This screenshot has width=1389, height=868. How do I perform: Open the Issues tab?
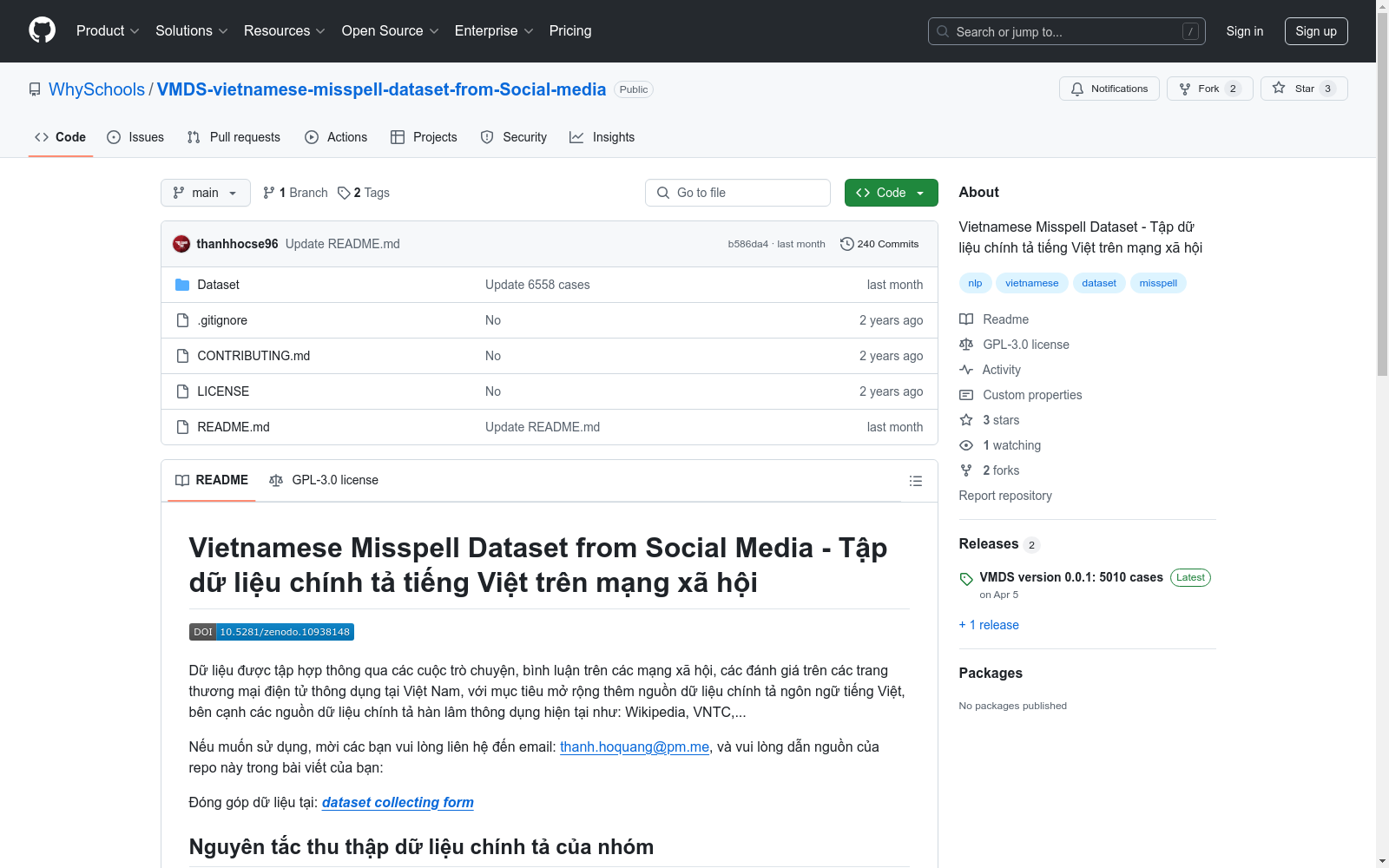click(135, 137)
